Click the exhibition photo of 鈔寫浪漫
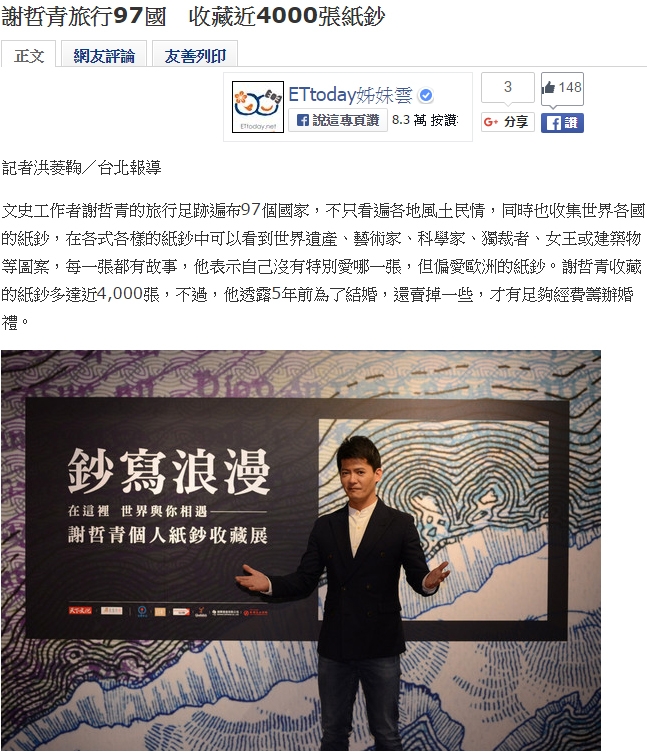 pos(301,550)
